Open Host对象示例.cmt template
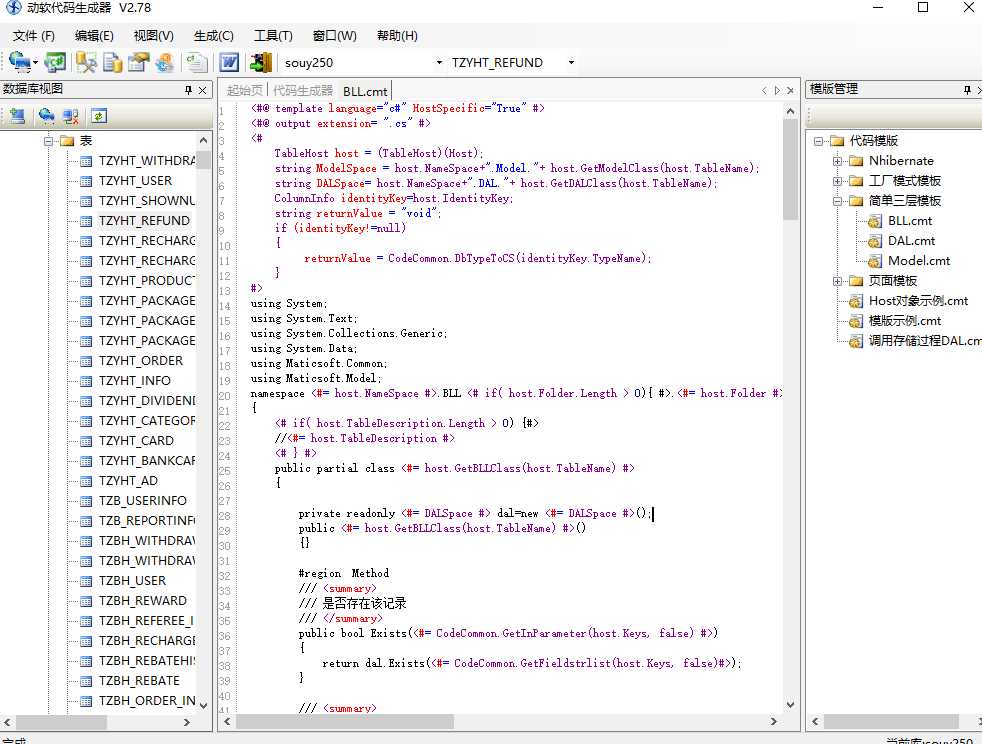982x744 pixels. [x=918, y=301]
